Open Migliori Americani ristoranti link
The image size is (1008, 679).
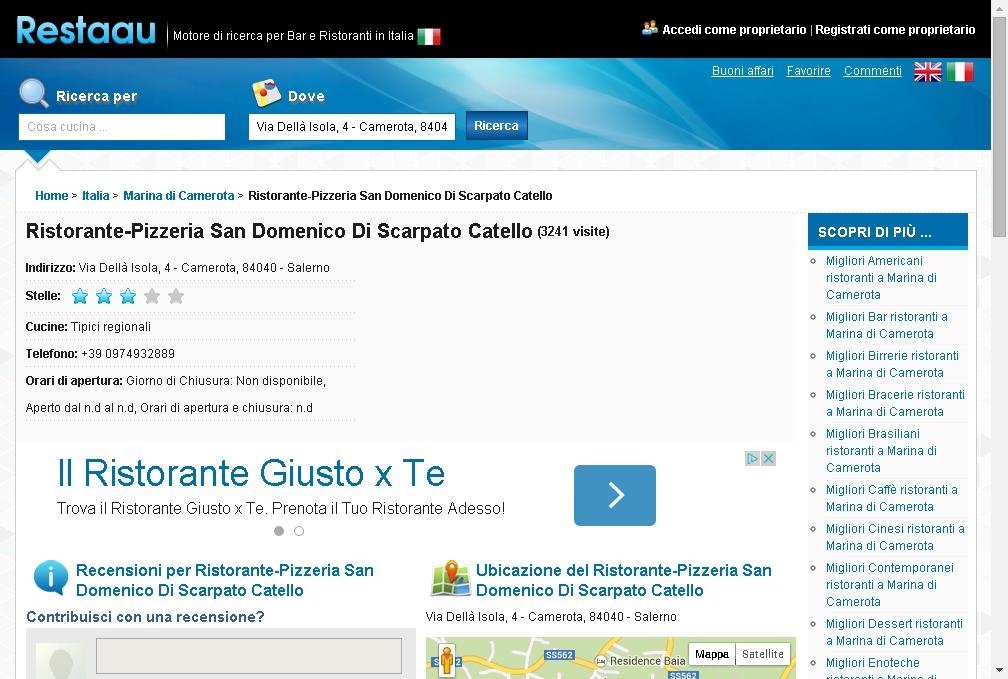coord(881,278)
